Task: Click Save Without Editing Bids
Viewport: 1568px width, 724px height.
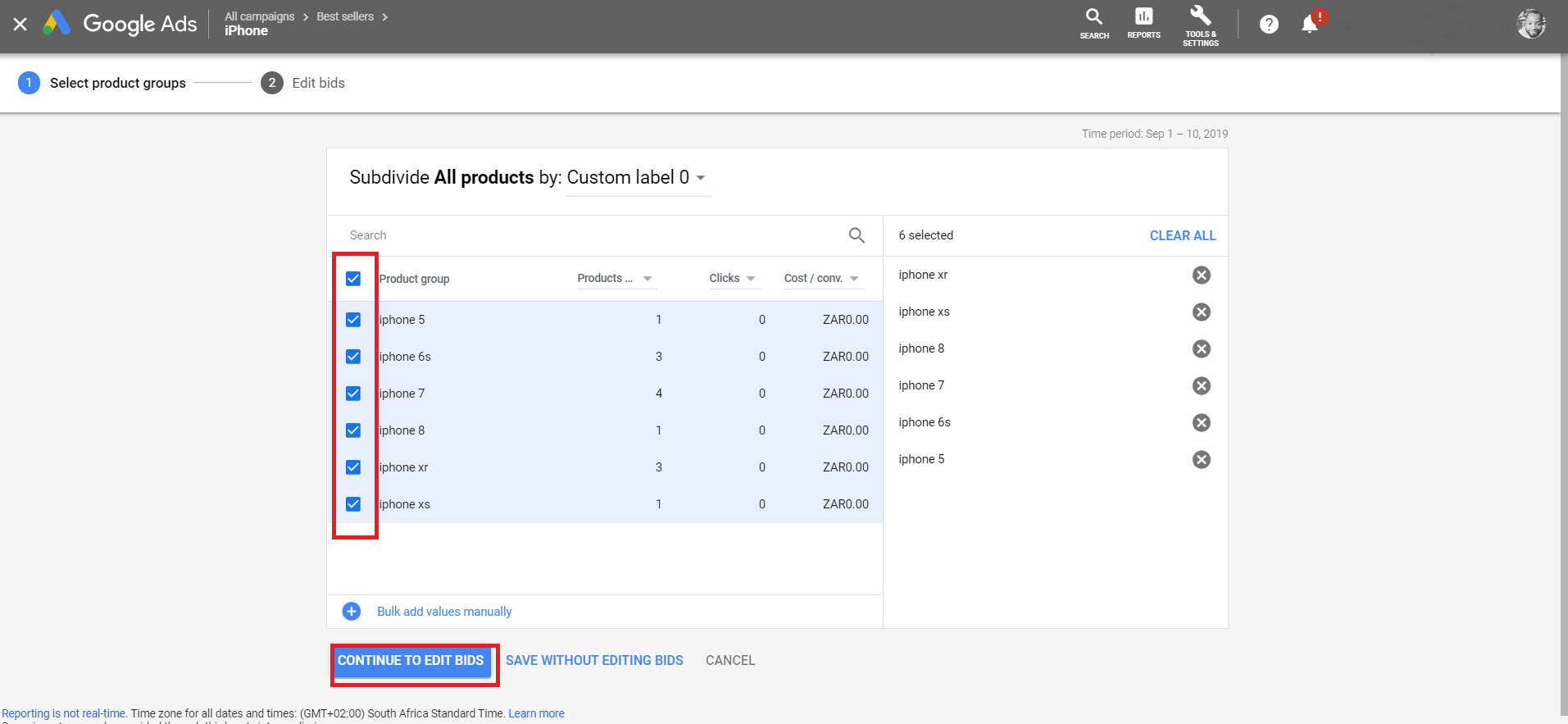Action: point(594,661)
